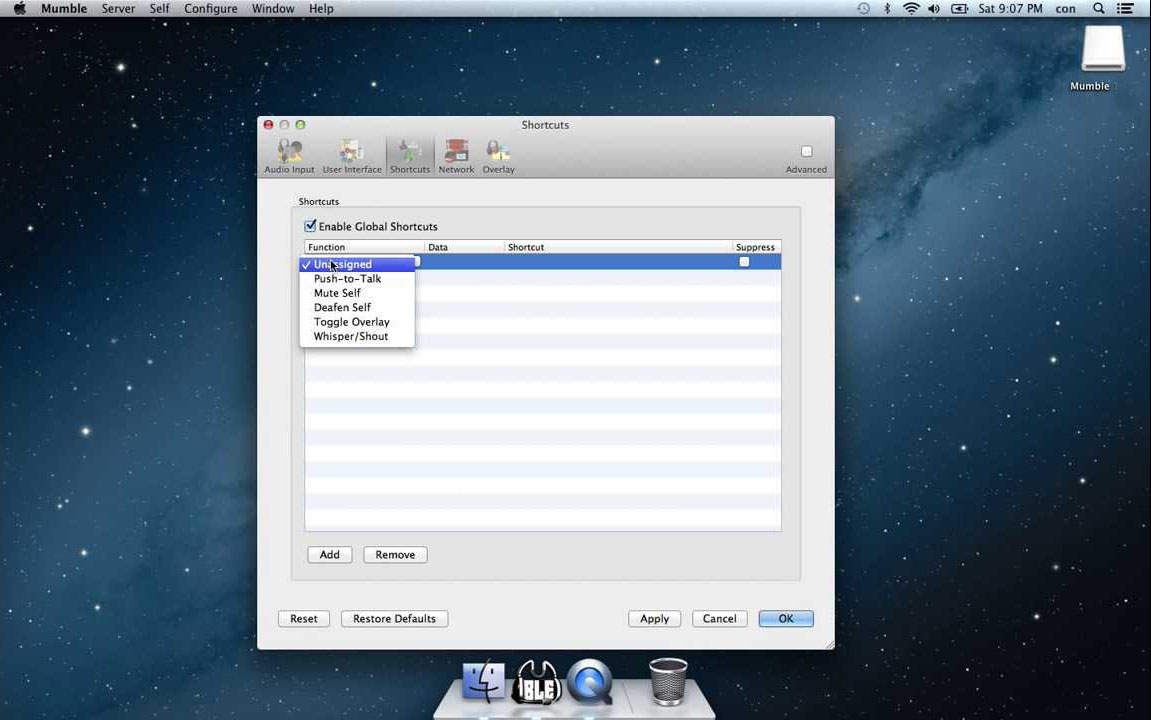
Task: Confirm with the OK button
Action: (786, 619)
